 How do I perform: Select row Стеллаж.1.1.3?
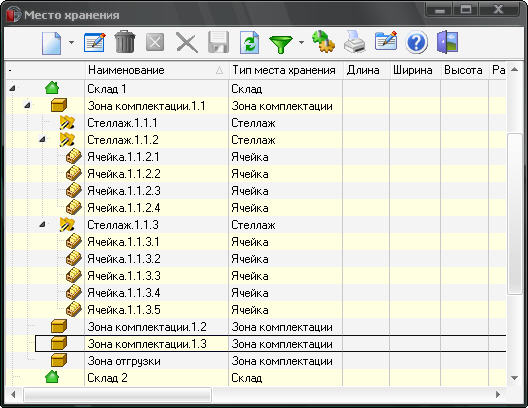click(x=256, y=225)
